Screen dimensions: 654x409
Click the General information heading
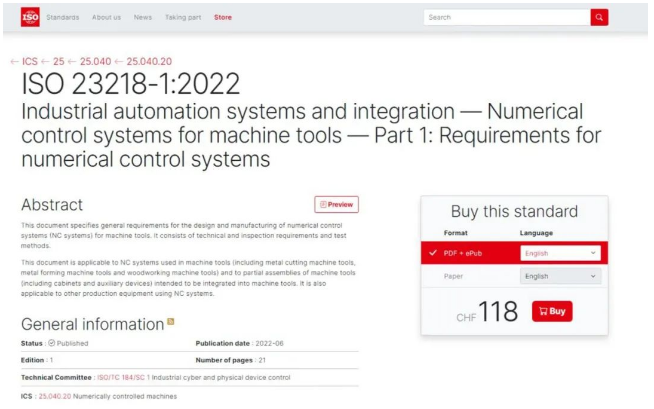[x=93, y=324]
